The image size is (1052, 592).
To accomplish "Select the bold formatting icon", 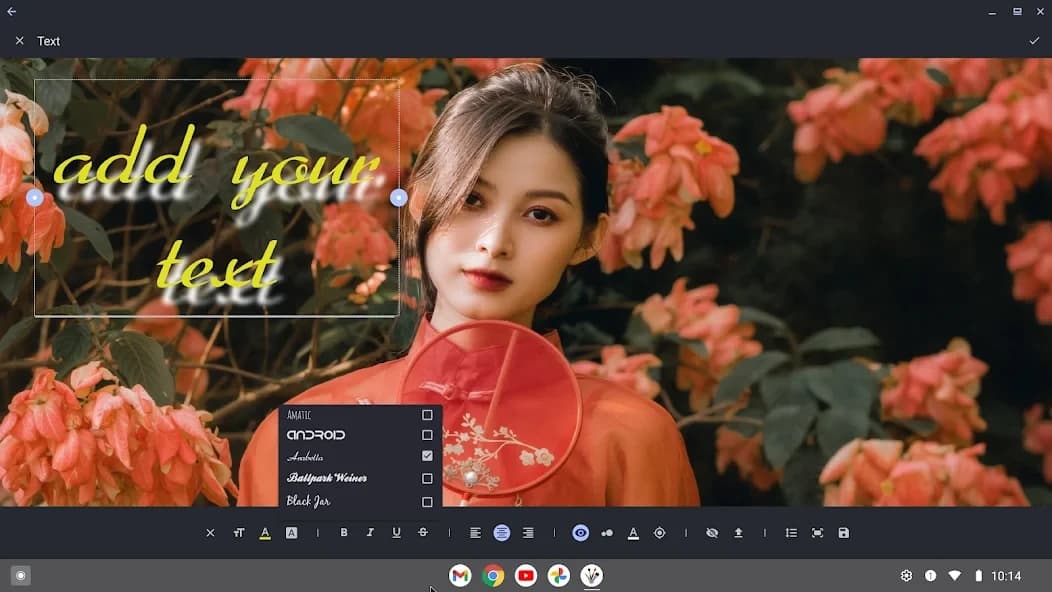I will tap(344, 532).
